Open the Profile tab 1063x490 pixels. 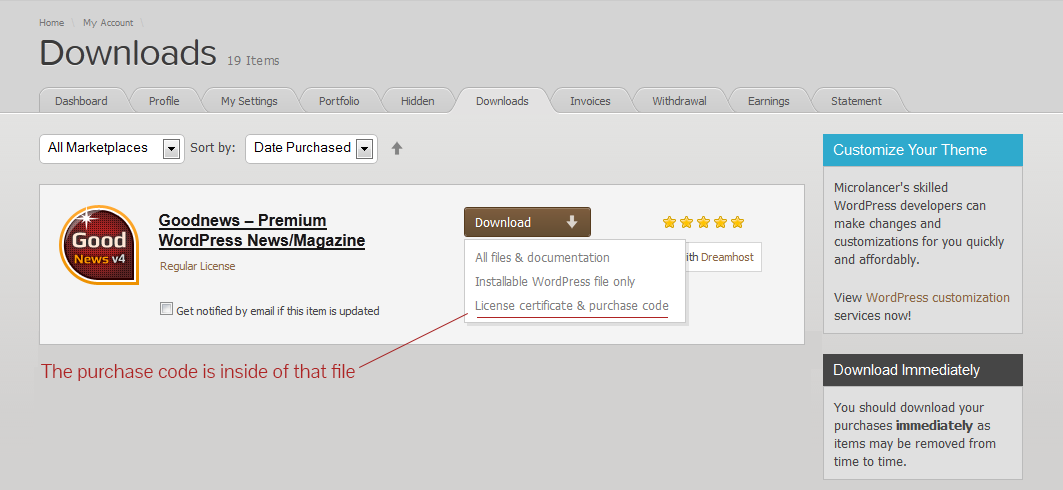[x=164, y=101]
